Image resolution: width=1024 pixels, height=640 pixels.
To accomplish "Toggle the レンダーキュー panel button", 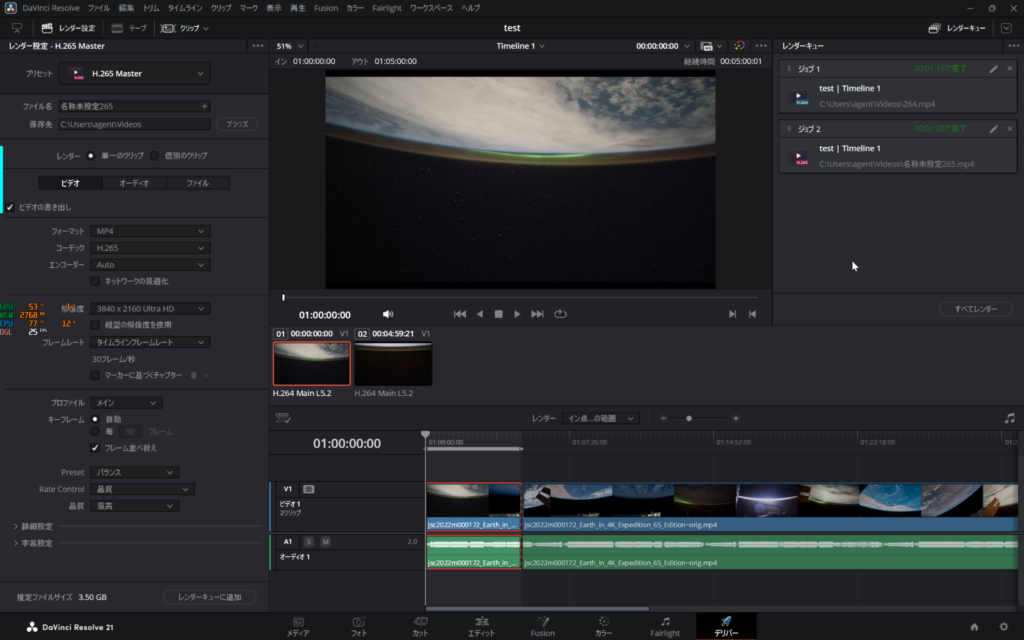I will pyautogui.click(x=957, y=28).
